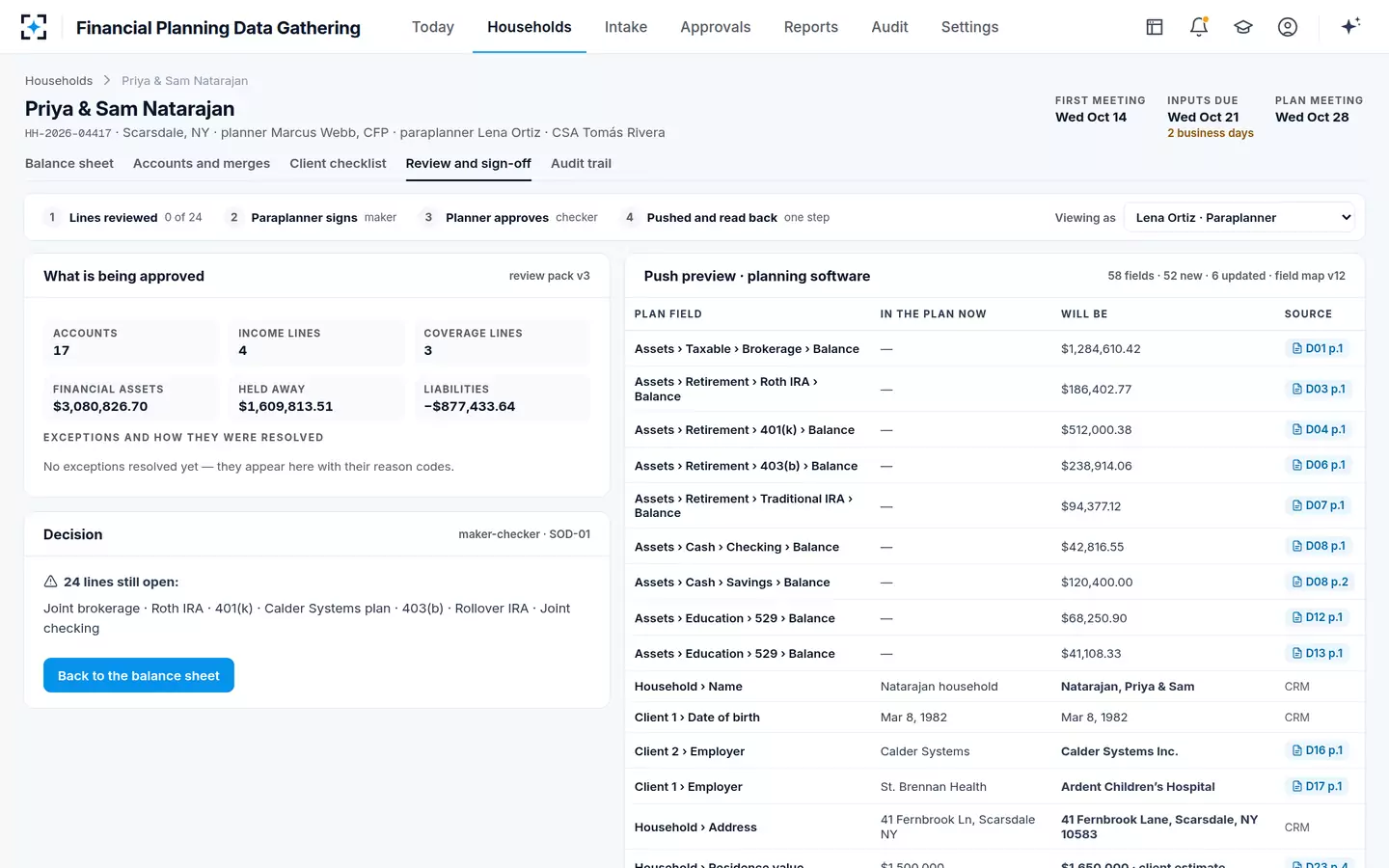The image size is (1389, 868).
Task: Open the Audit menu
Action: click(889, 27)
